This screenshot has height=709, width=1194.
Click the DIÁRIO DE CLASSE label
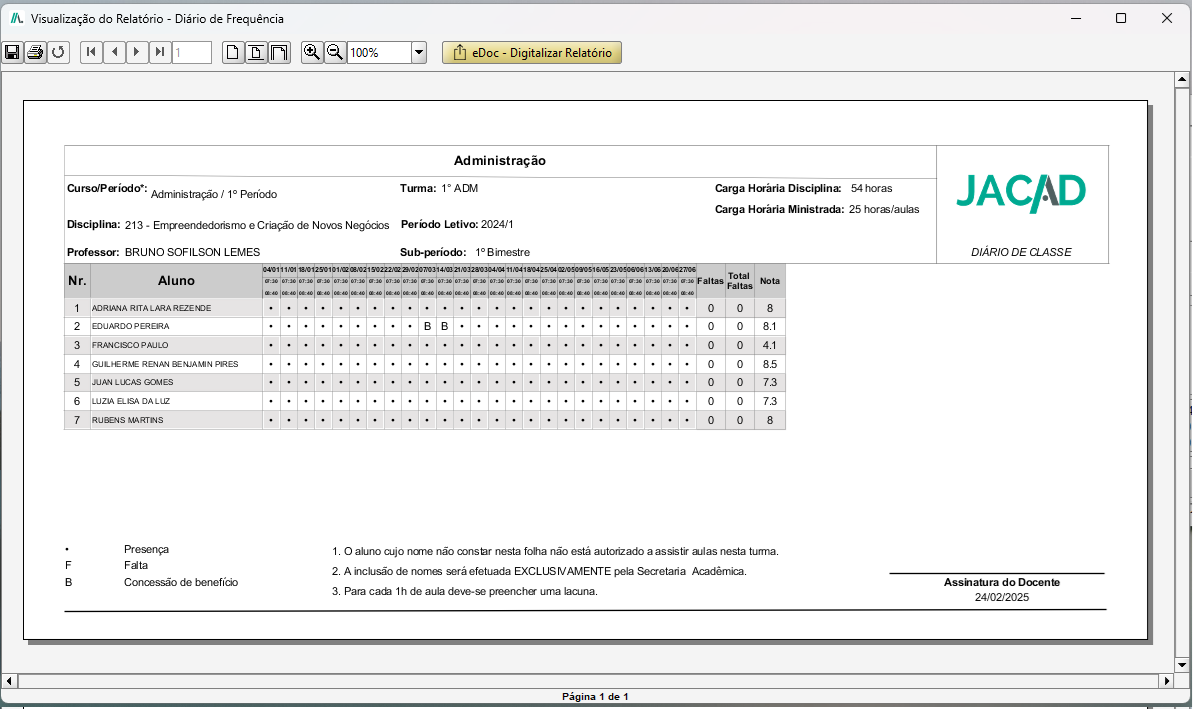(x=1021, y=252)
